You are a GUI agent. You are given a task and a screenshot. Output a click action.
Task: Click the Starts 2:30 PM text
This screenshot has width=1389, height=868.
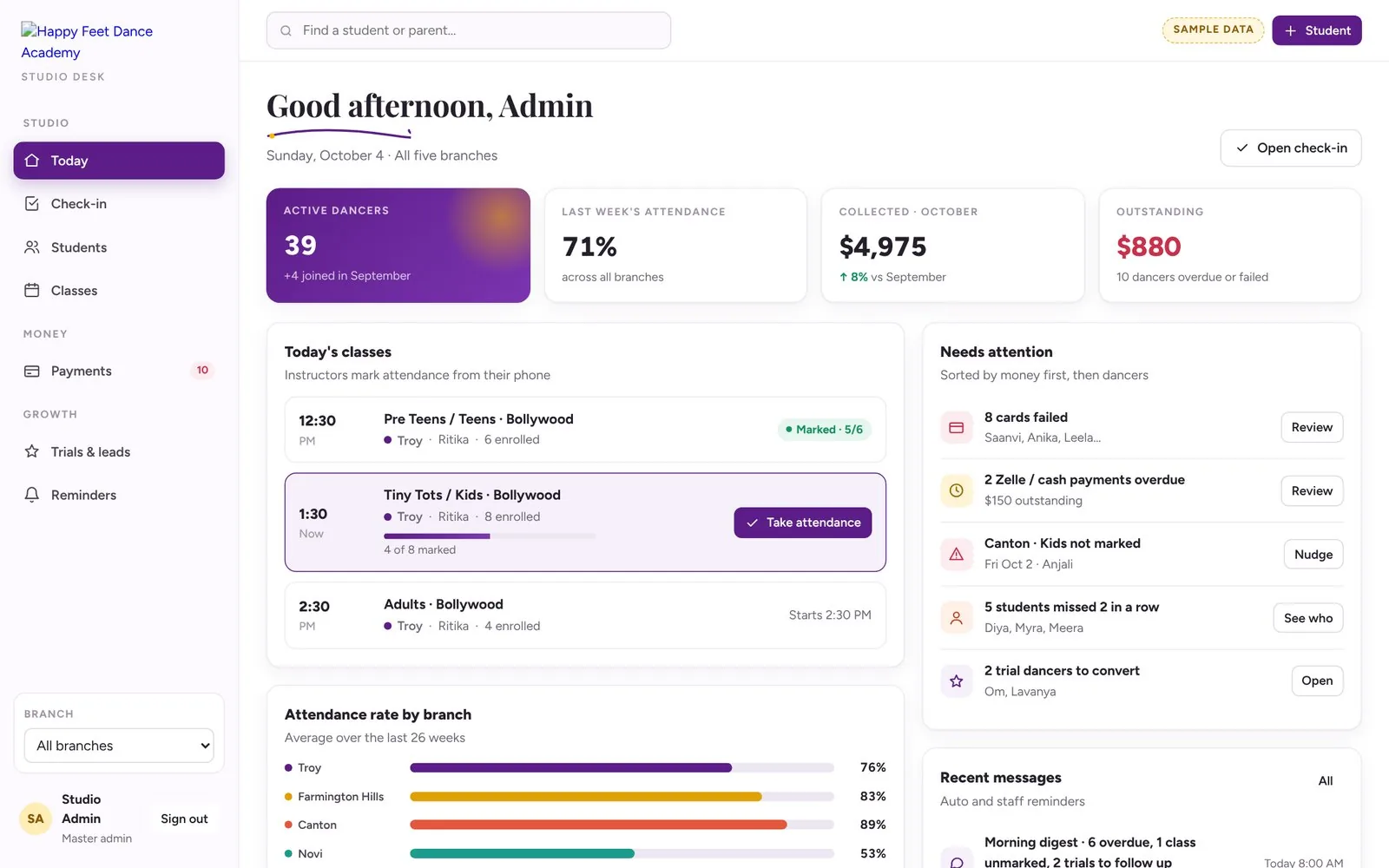coord(830,615)
